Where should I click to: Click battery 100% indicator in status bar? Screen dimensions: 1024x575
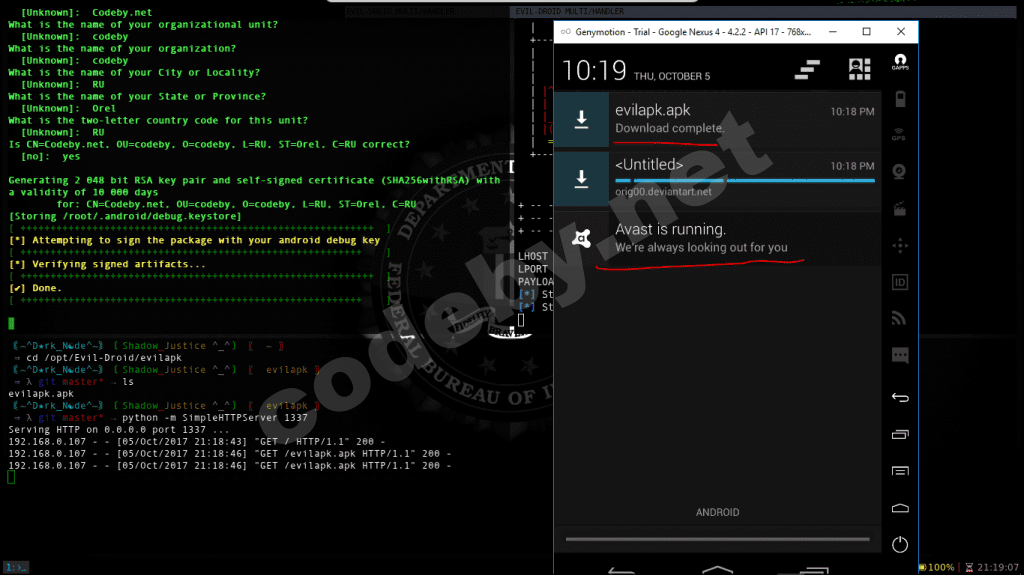pyautogui.click(x=936, y=567)
